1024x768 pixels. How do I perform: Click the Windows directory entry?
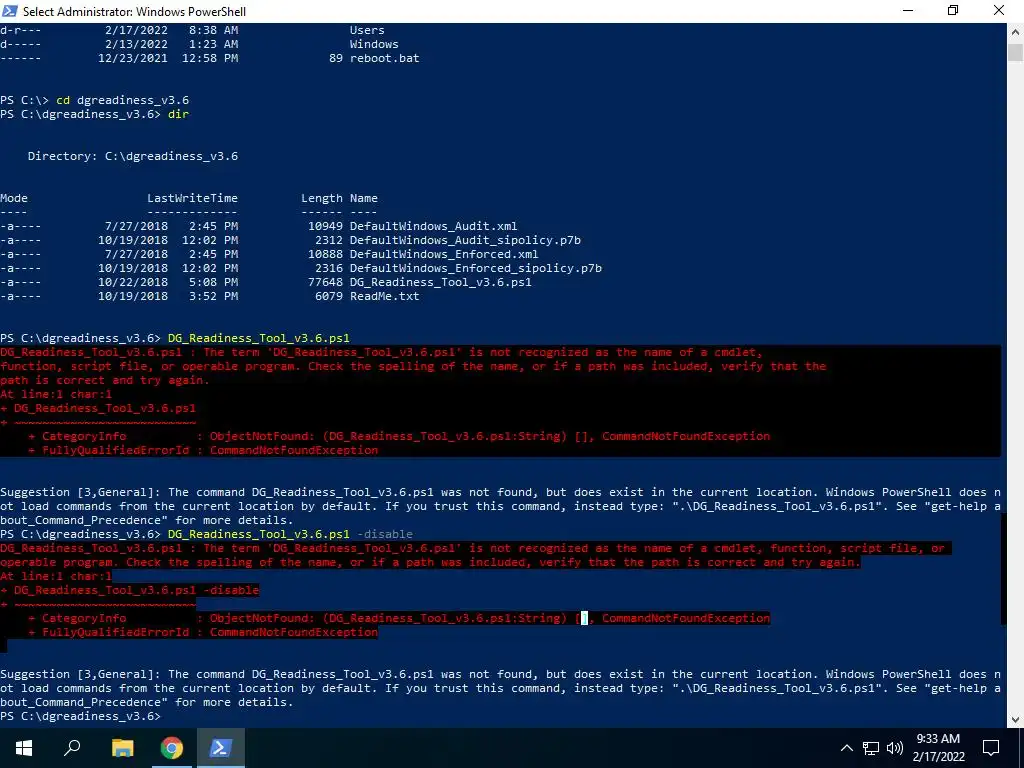pyautogui.click(x=374, y=44)
